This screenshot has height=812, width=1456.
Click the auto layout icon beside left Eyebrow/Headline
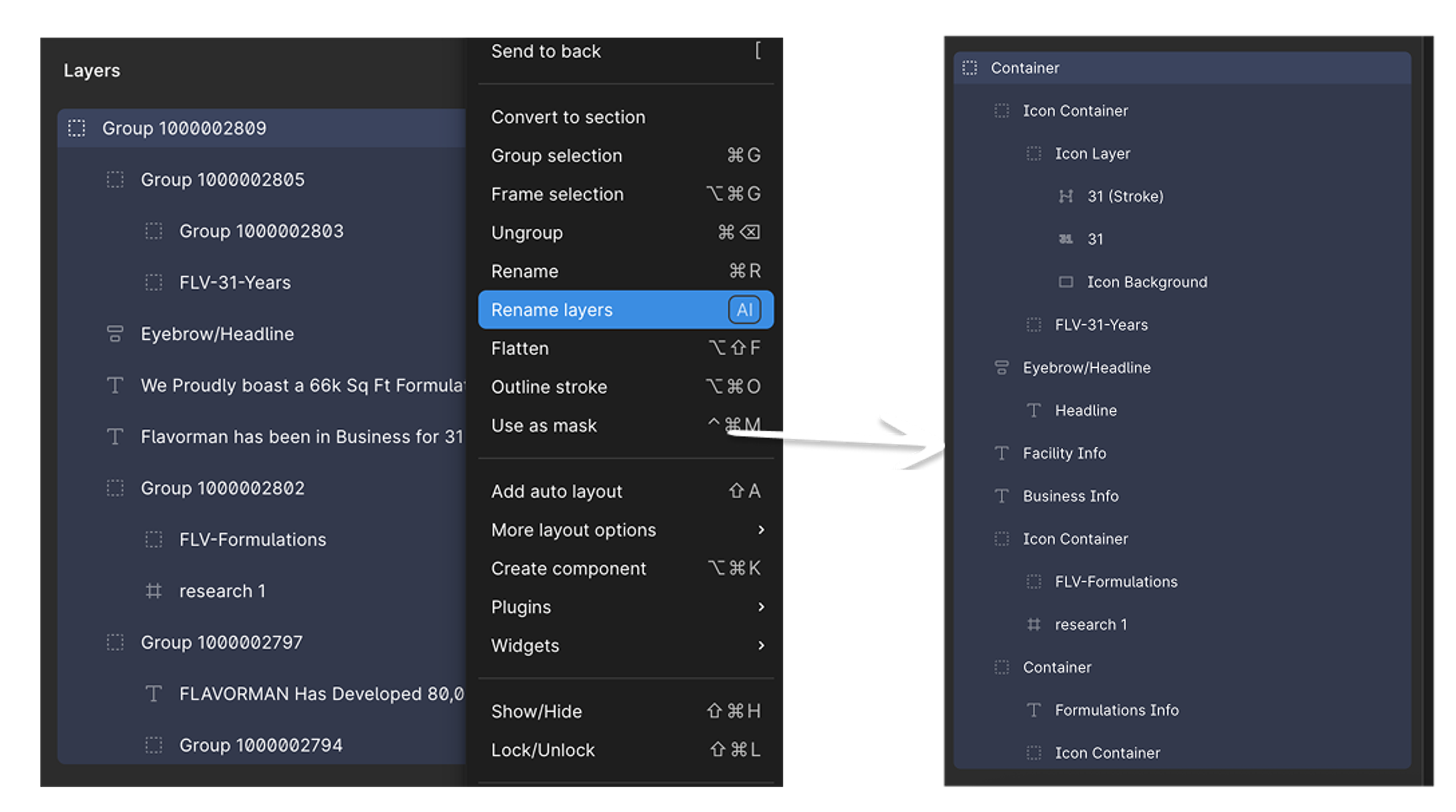115,334
